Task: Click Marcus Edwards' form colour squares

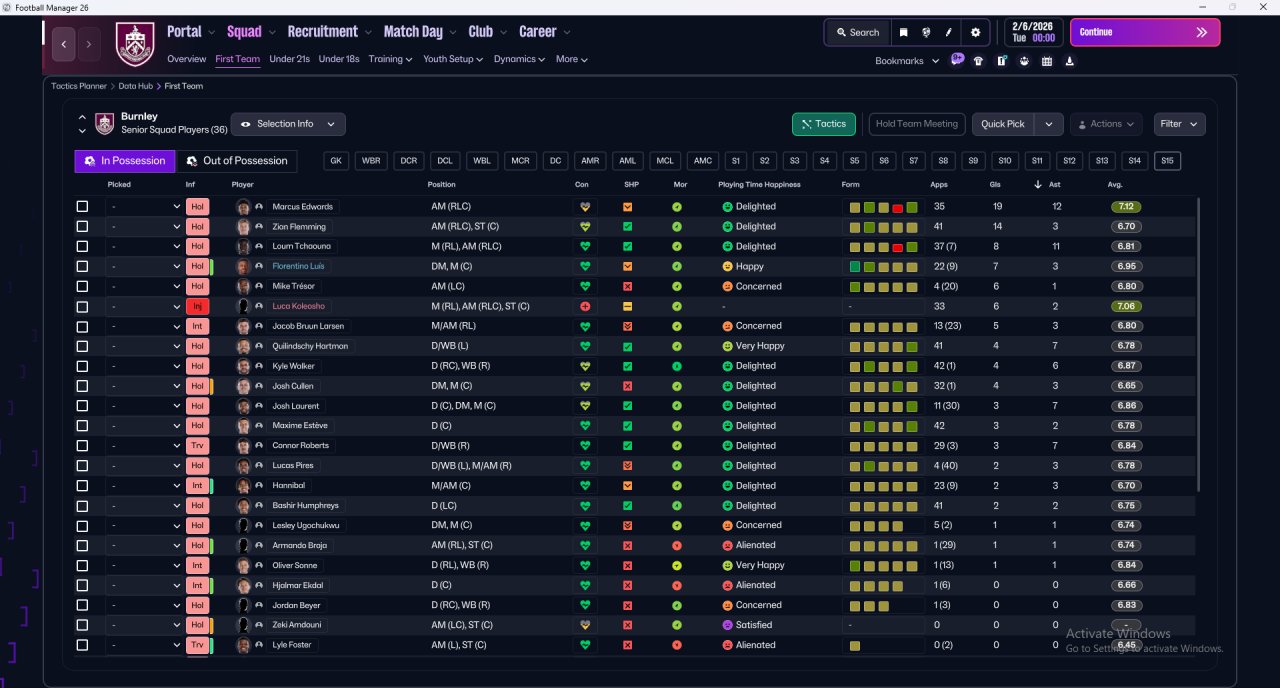Action: [x=884, y=207]
